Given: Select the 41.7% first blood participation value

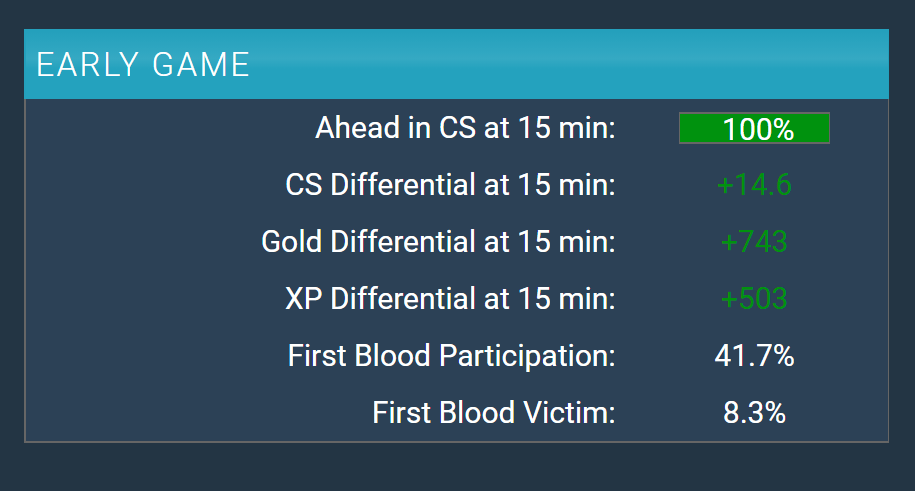Looking at the screenshot, I should click(x=754, y=356).
